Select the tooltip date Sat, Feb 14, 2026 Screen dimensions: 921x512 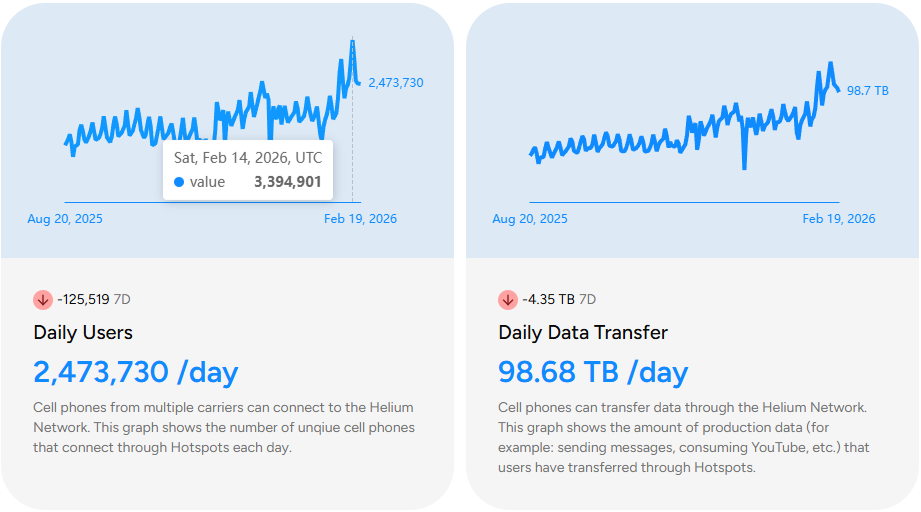click(248, 158)
